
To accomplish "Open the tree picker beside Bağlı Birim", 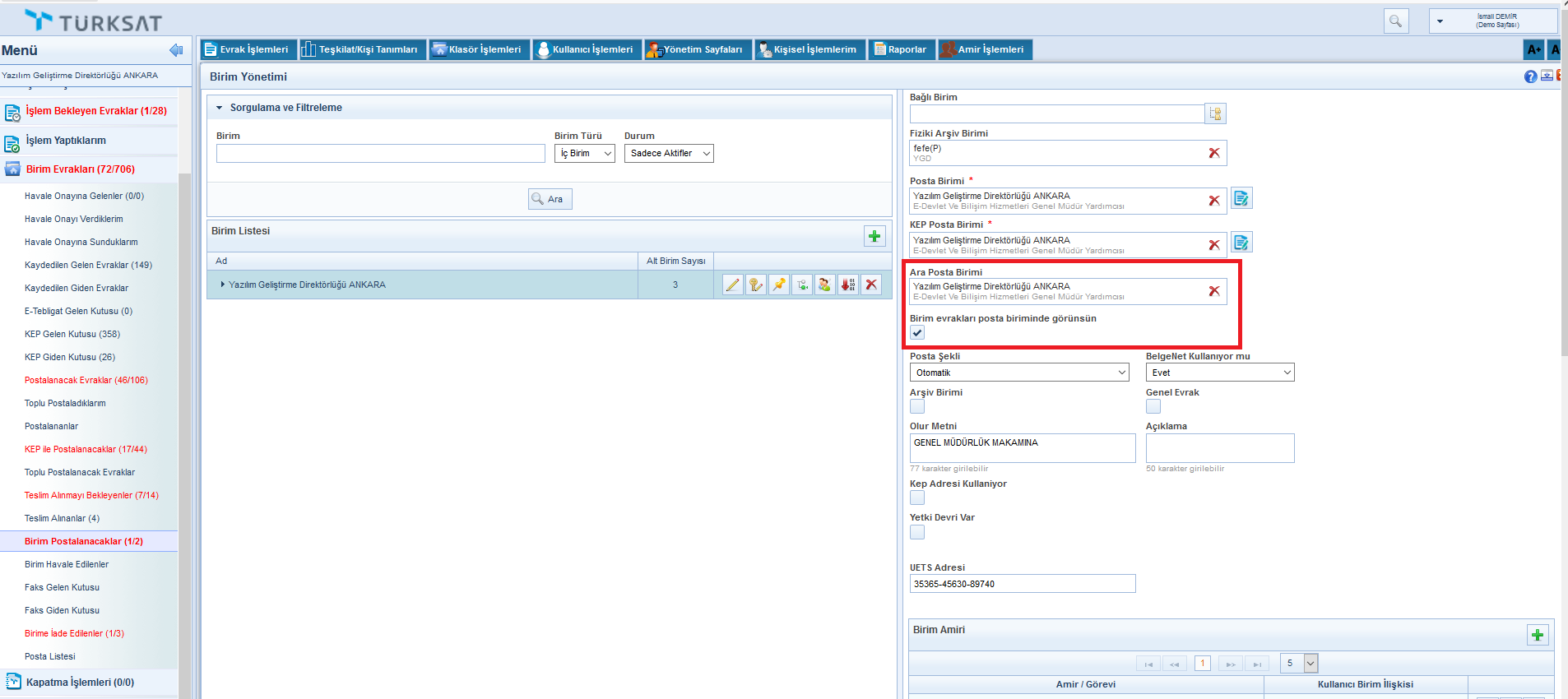I will click(1215, 113).
